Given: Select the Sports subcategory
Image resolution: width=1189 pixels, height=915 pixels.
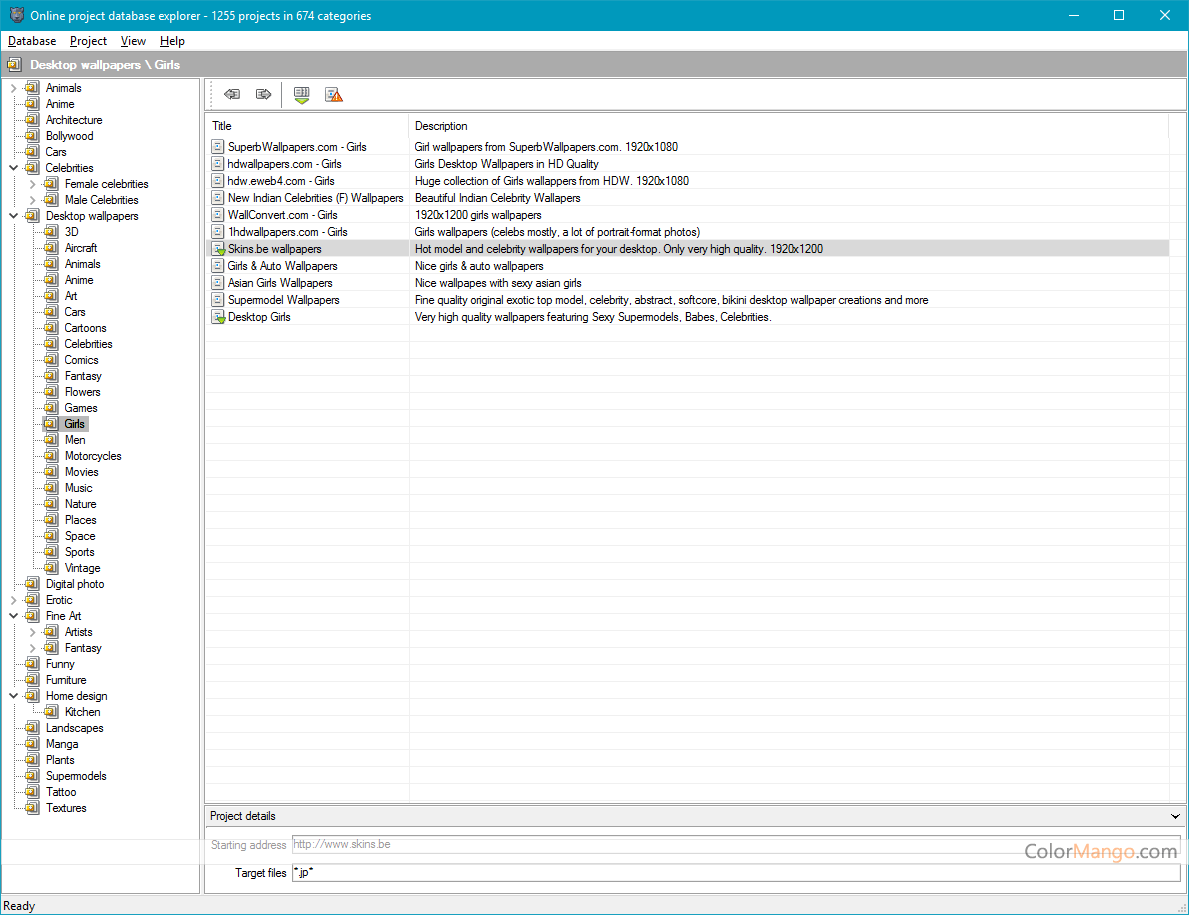Looking at the screenshot, I should pos(80,552).
